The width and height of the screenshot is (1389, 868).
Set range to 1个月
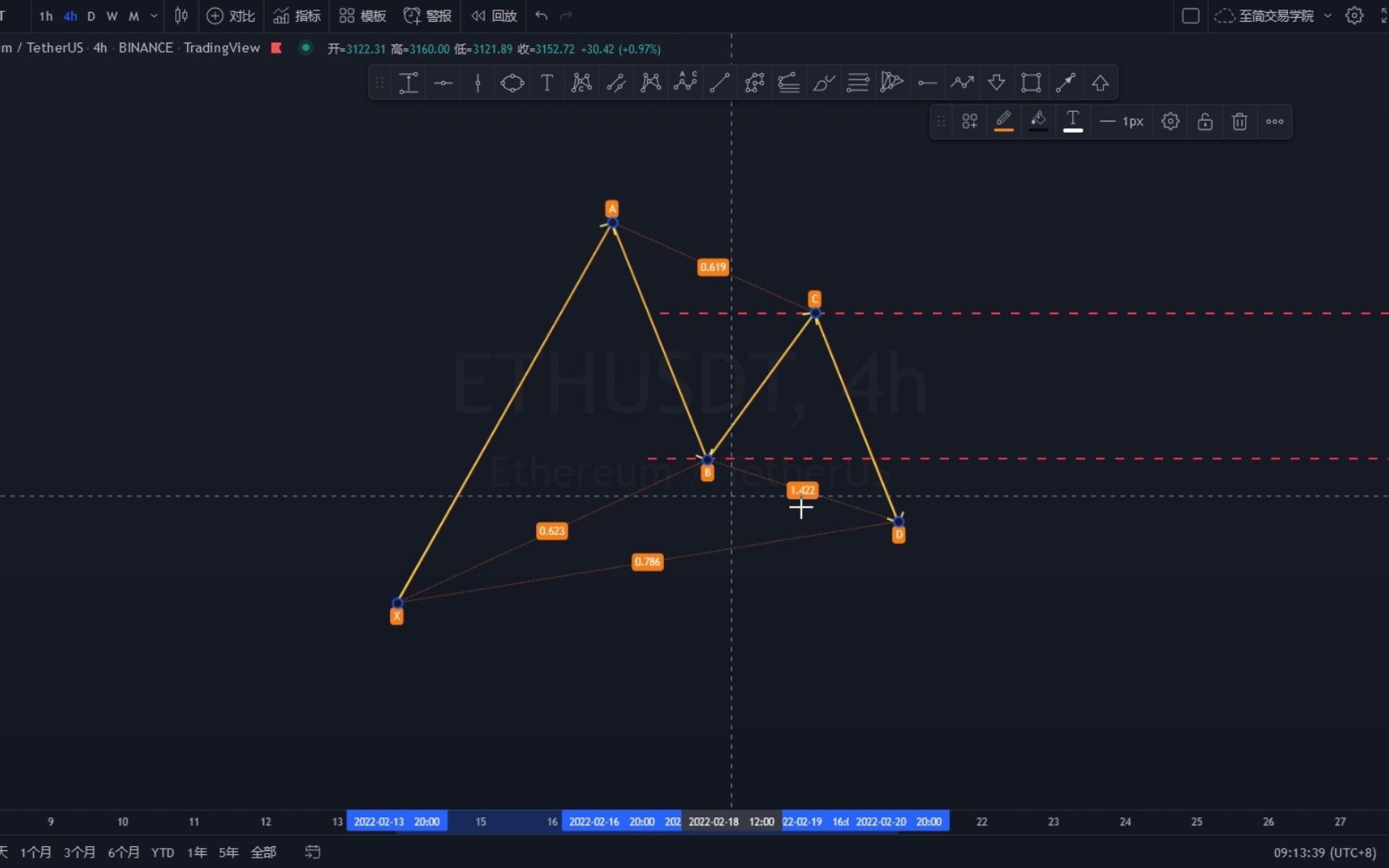click(36, 852)
